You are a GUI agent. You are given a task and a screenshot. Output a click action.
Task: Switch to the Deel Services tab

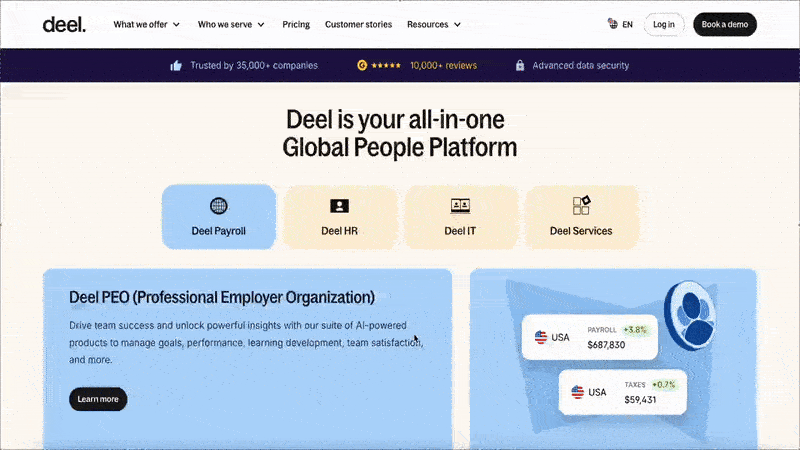click(x=581, y=217)
